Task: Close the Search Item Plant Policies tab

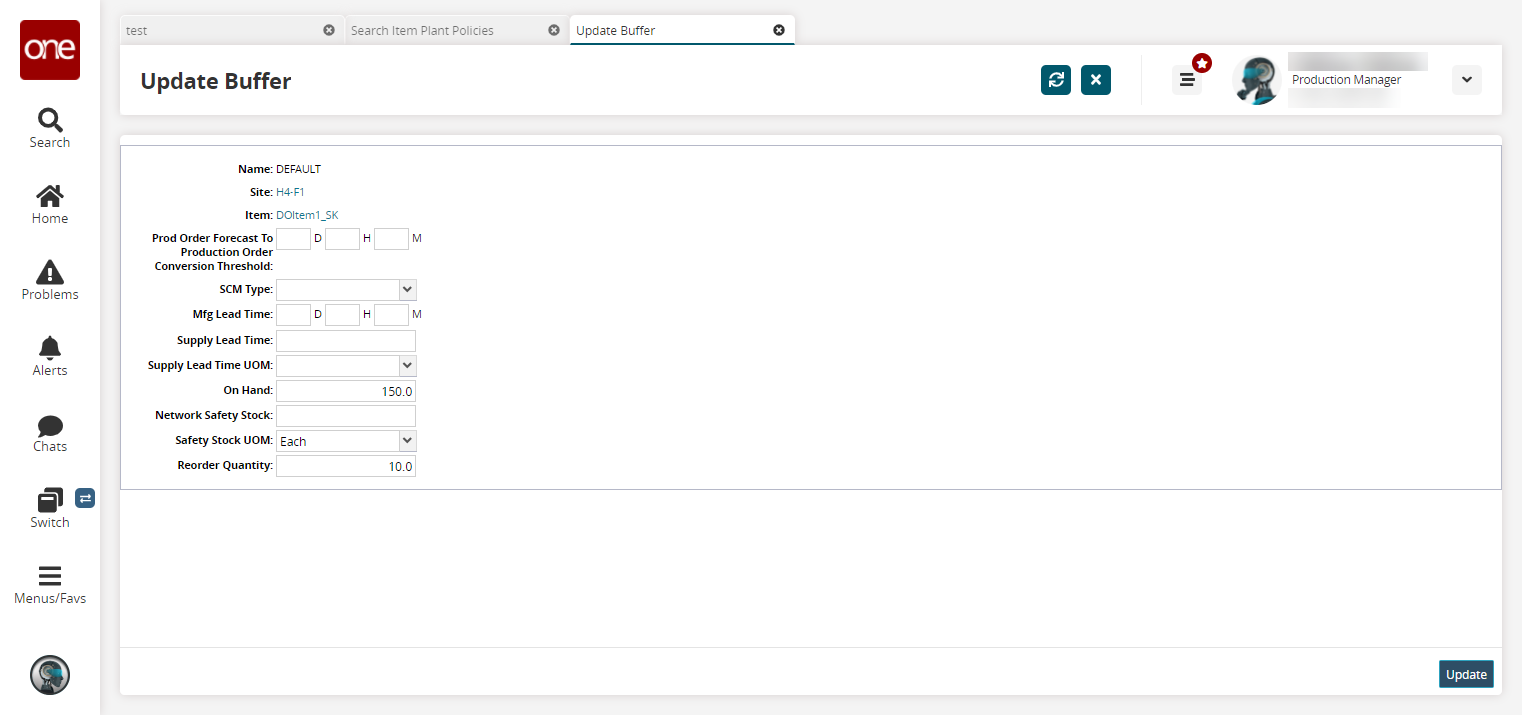Action: point(554,30)
